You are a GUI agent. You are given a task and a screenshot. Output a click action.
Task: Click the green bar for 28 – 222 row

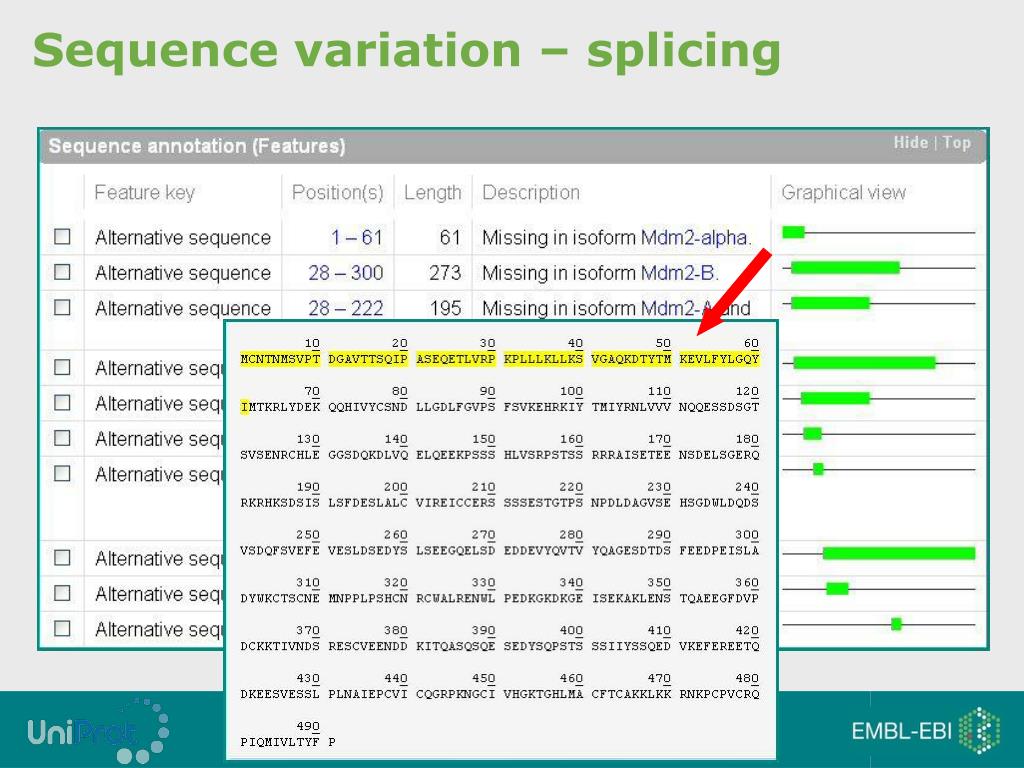tap(830, 302)
